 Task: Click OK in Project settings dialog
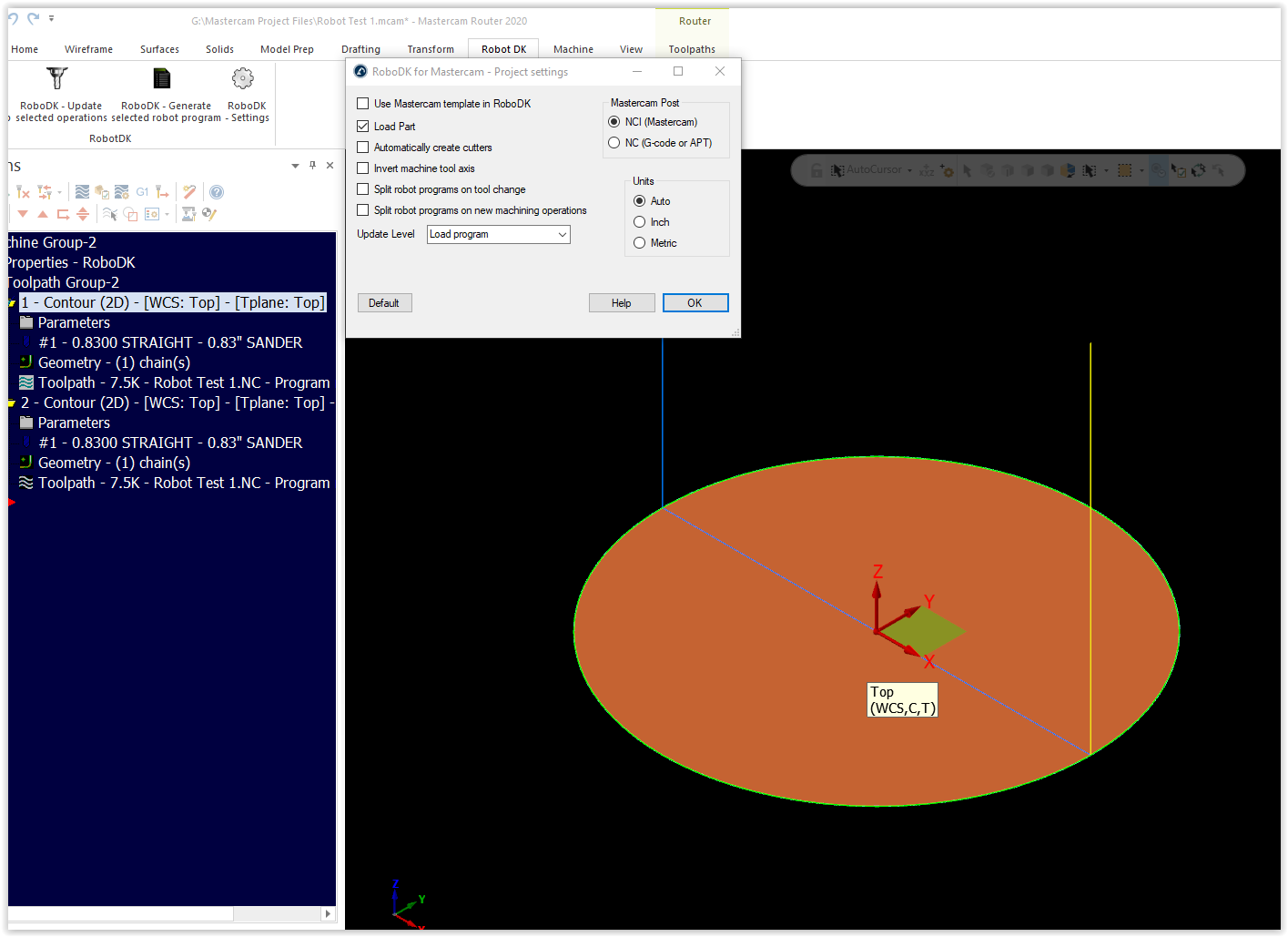695,303
